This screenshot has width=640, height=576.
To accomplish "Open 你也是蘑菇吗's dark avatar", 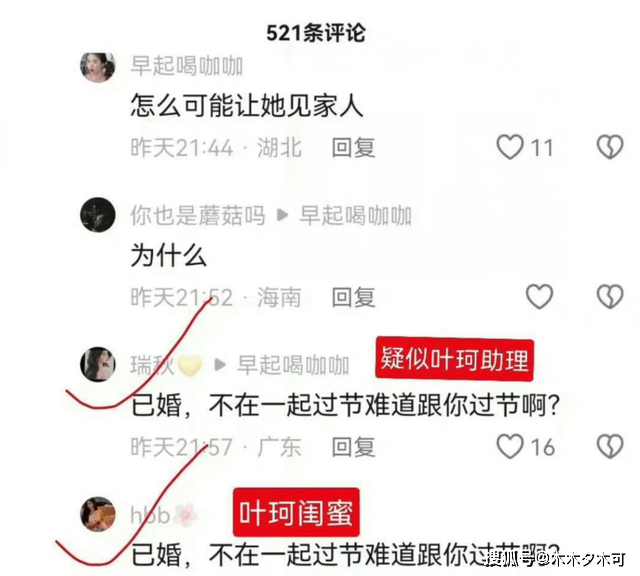I will [98, 215].
